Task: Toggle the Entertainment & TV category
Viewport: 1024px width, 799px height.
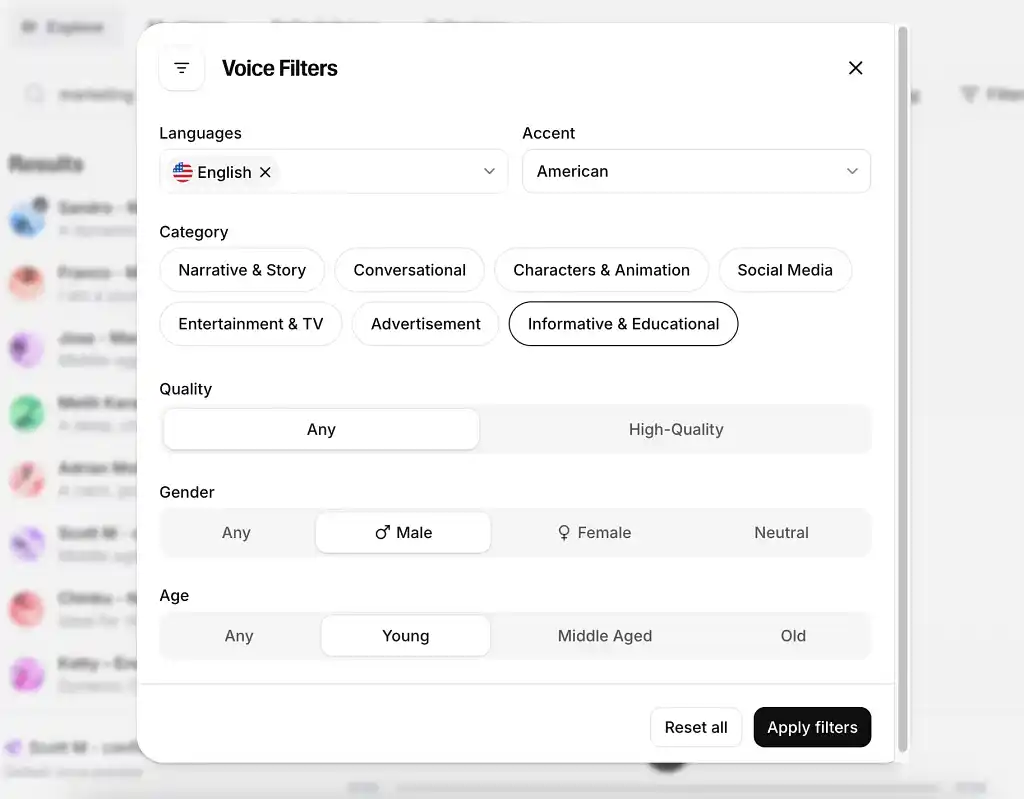Action: [250, 324]
